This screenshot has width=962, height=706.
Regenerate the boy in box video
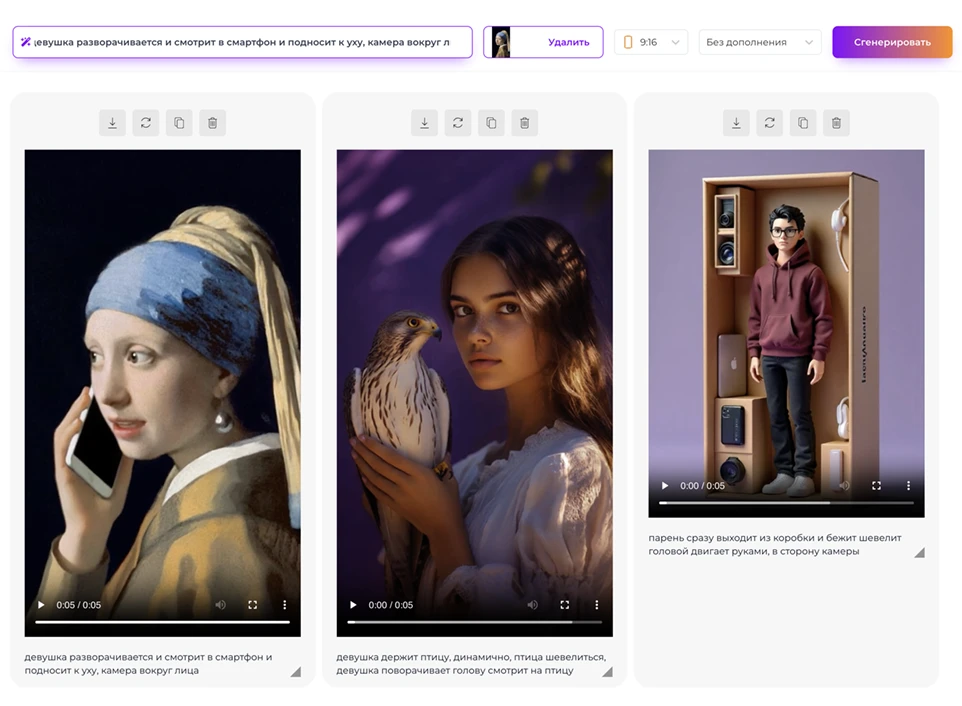click(x=769, y=123)
